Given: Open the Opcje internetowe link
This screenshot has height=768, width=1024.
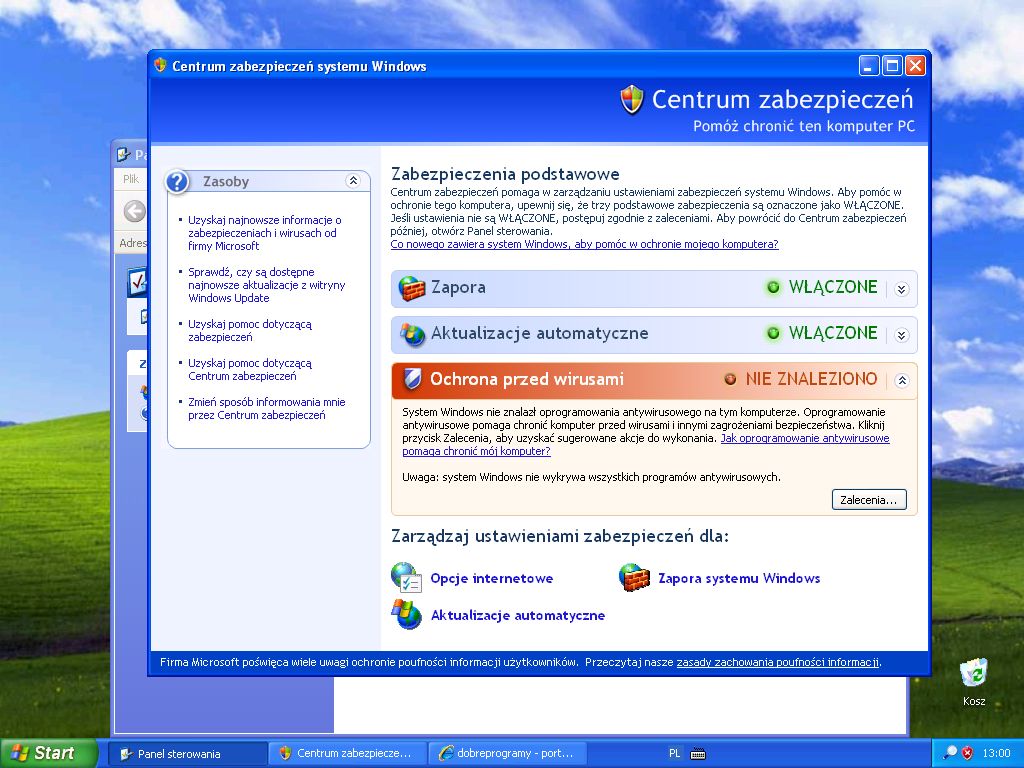Looking at the screenshot, I should (492, 579).
